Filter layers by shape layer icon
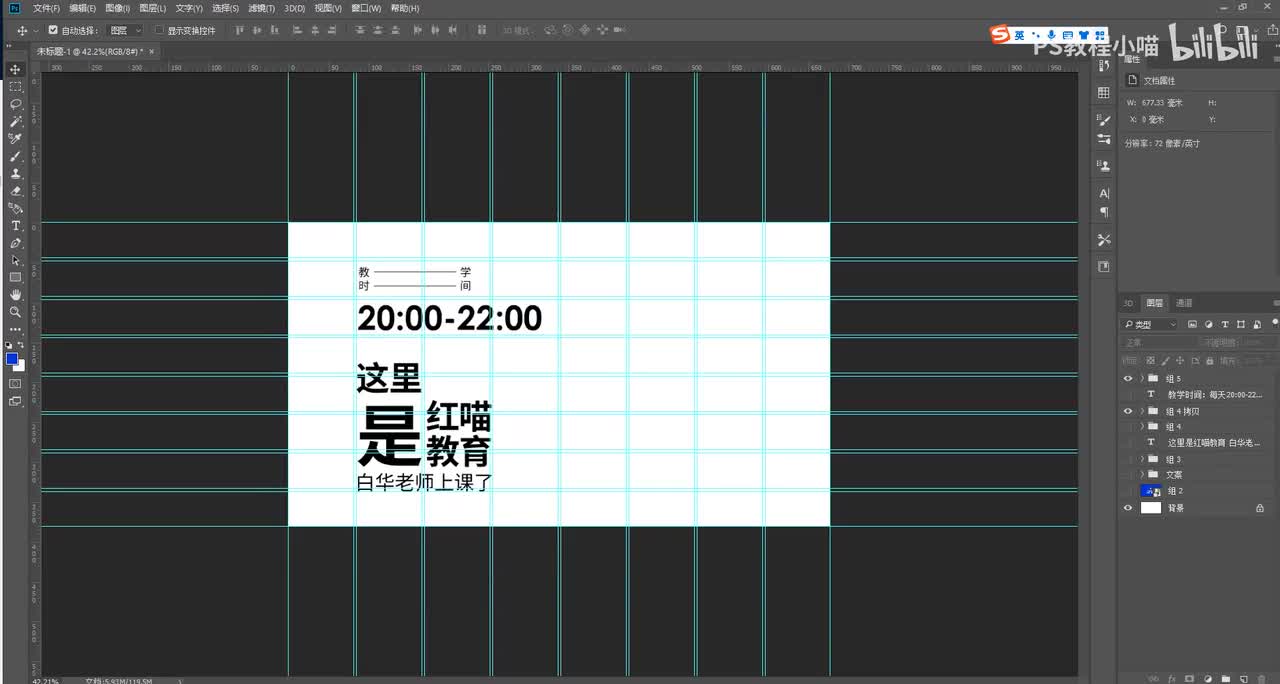The height and width of the screenshot is (684, 1280). point(1241,325)
